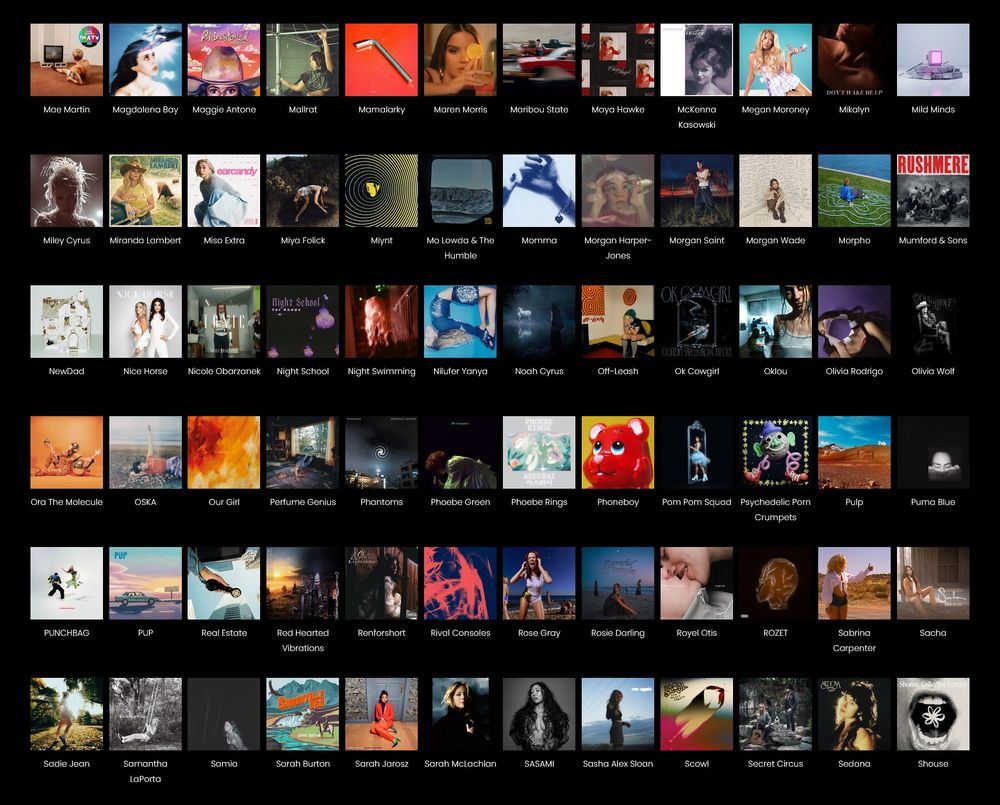Screen dimensions: 1000x805
Task: Follow the Night Swimming name link
Action: [x=381, y=371]
